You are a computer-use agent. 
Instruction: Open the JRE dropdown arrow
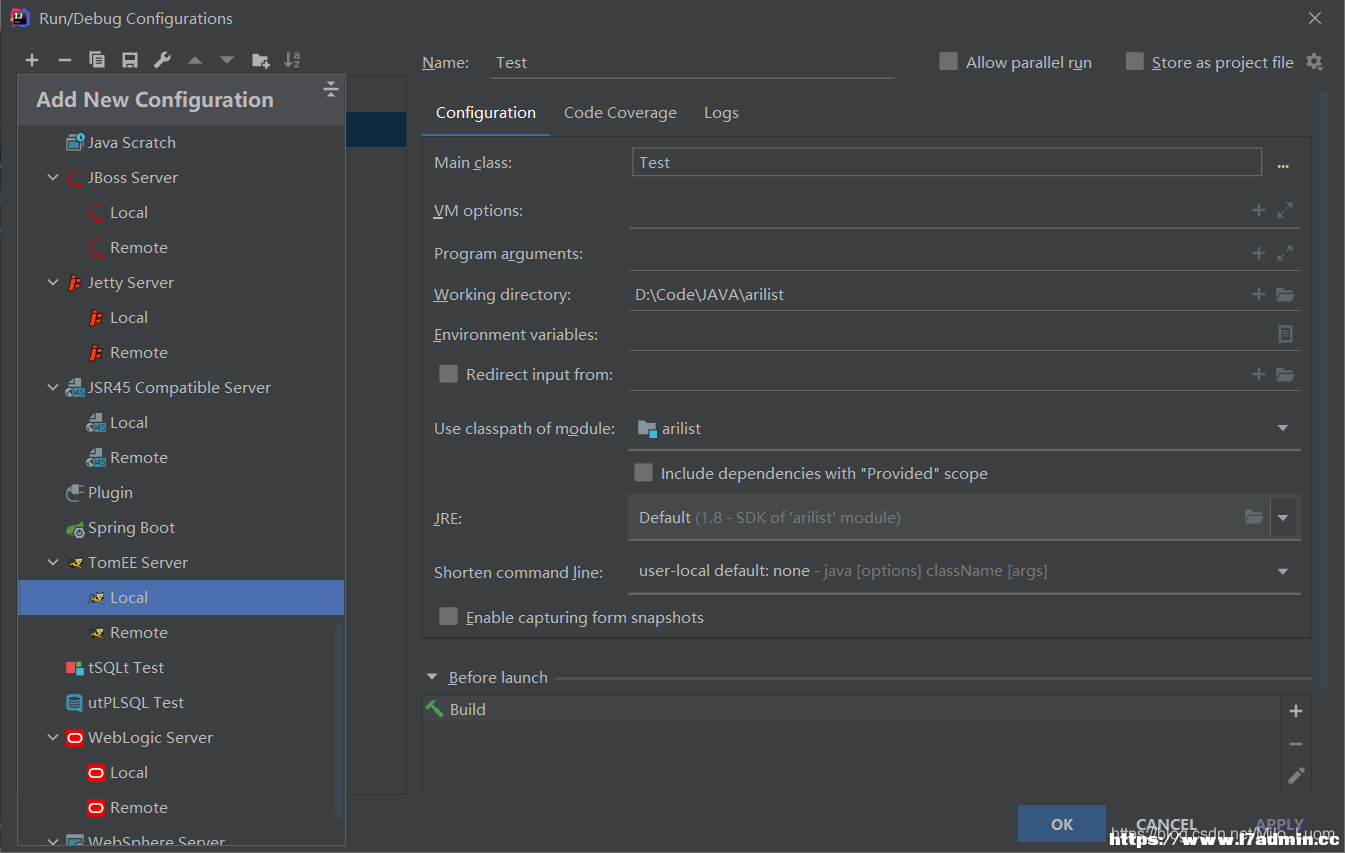[x=1284, y=518]
